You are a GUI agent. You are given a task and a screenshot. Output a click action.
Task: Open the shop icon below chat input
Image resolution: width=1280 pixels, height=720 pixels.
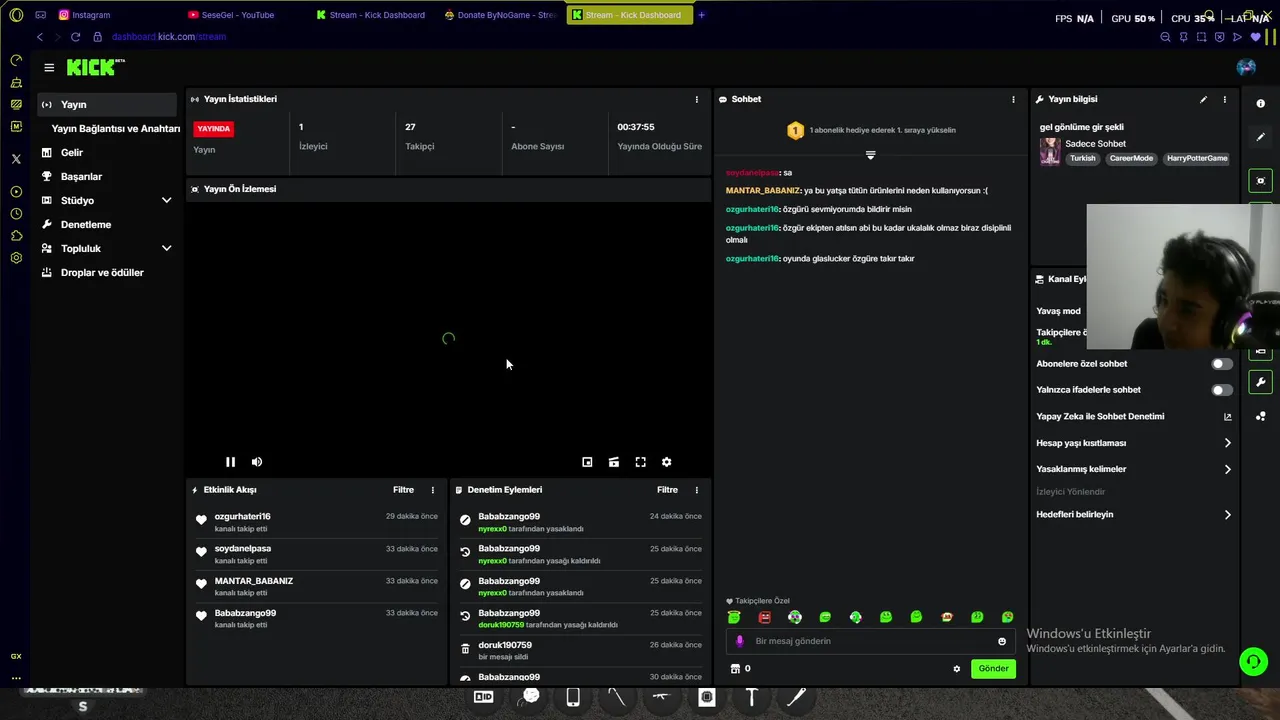pos(735,669)
